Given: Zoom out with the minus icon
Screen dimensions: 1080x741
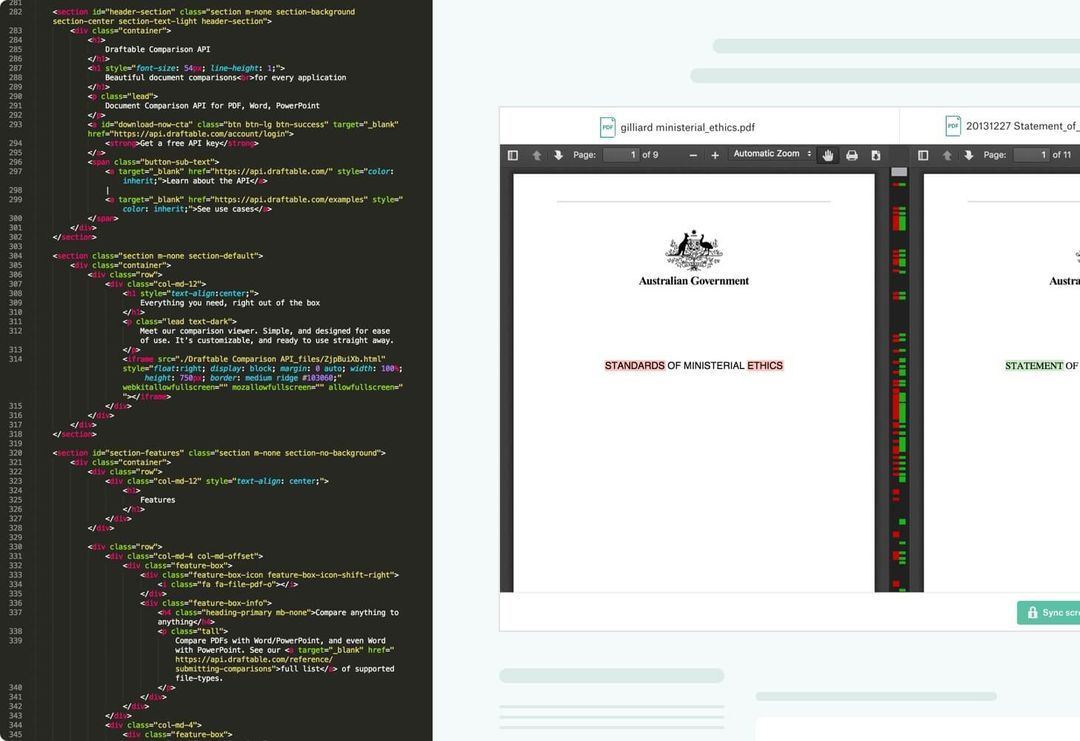Looking at the screenshot, I should [x=693, y=156].
